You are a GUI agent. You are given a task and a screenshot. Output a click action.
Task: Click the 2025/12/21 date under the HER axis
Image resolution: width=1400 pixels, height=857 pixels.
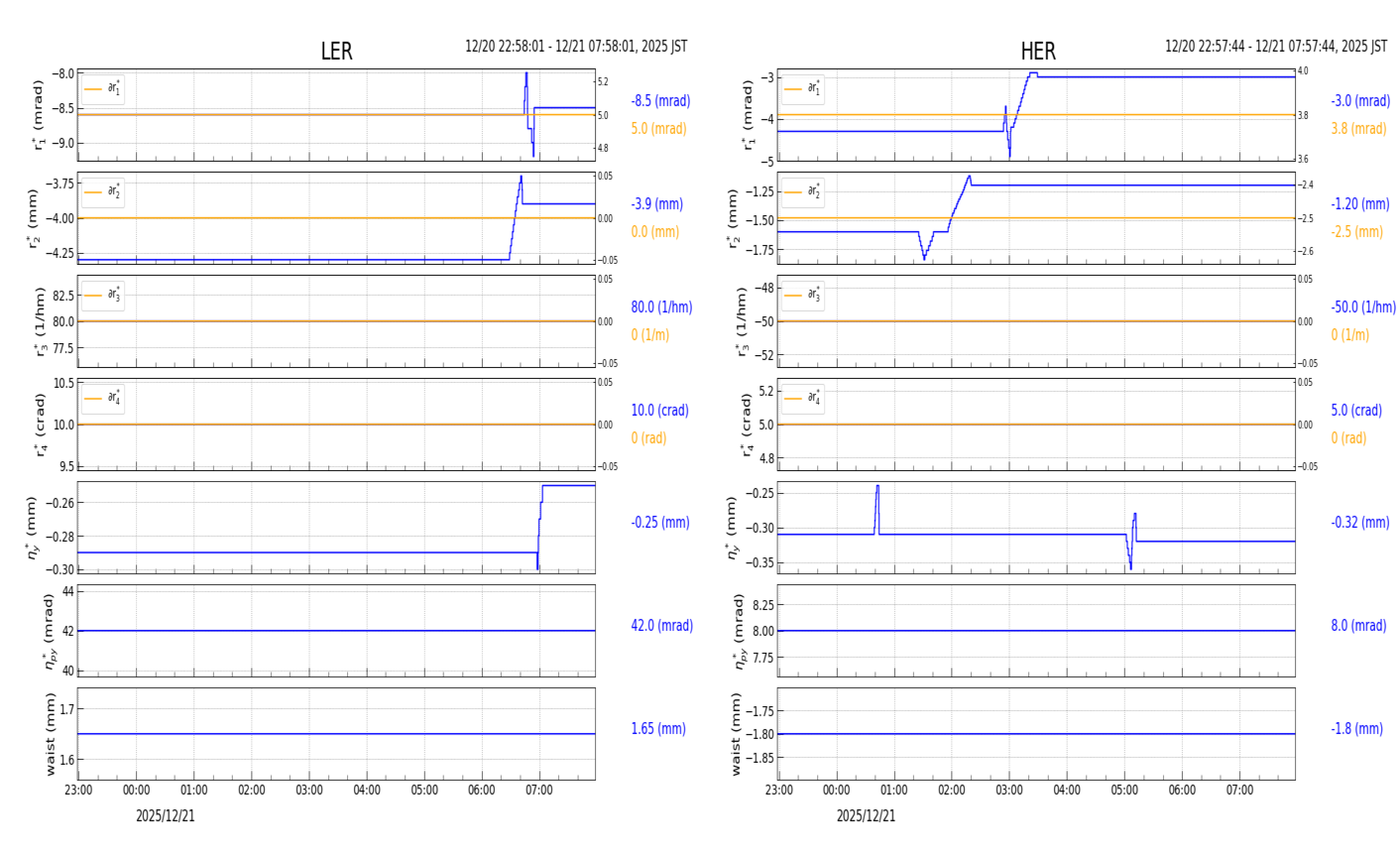click(x=866, y=816)
